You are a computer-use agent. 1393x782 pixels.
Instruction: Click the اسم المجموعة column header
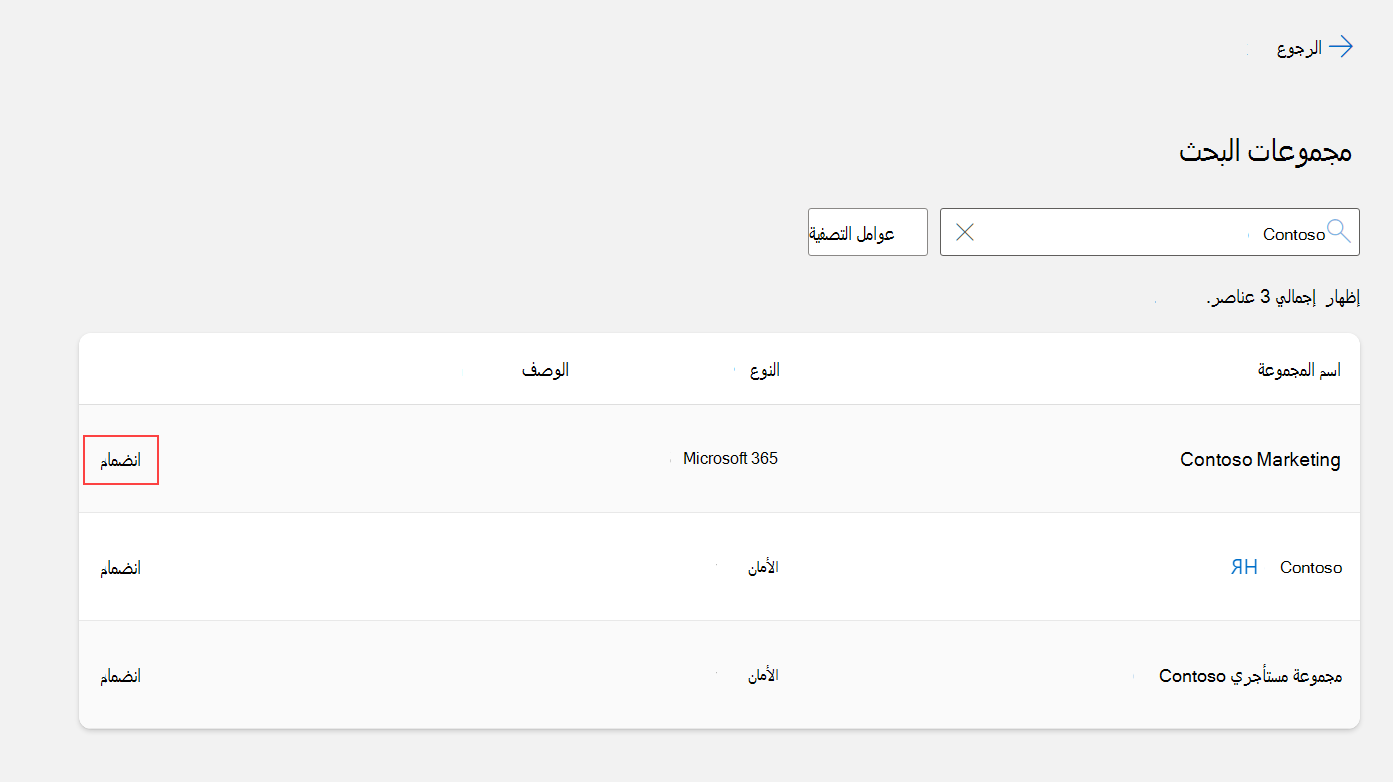pos(1299,370)
